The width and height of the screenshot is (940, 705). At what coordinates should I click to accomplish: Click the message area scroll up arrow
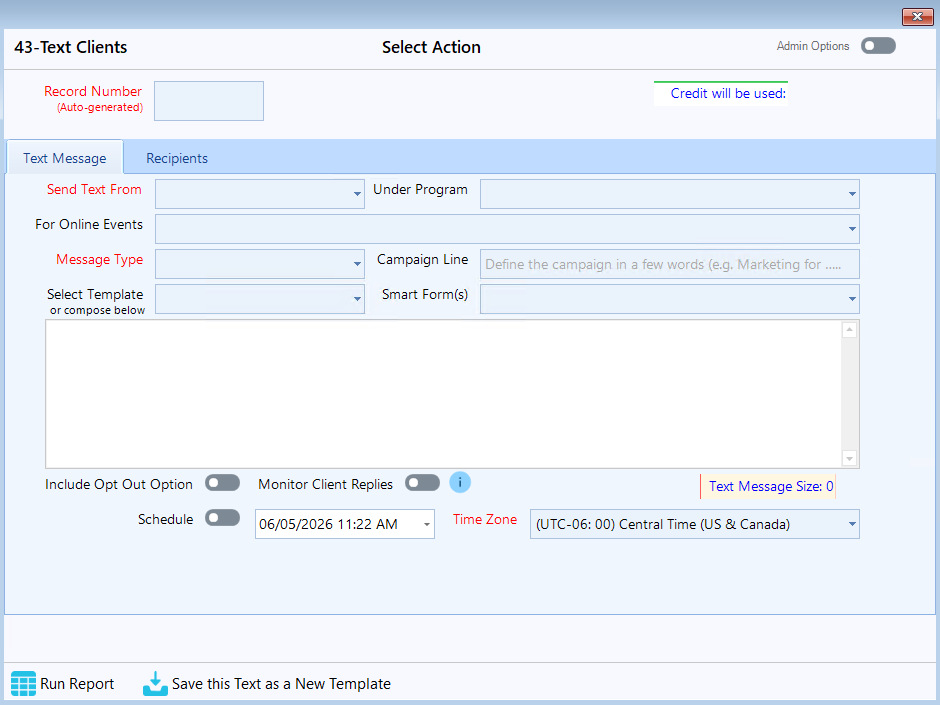(849, 330)
